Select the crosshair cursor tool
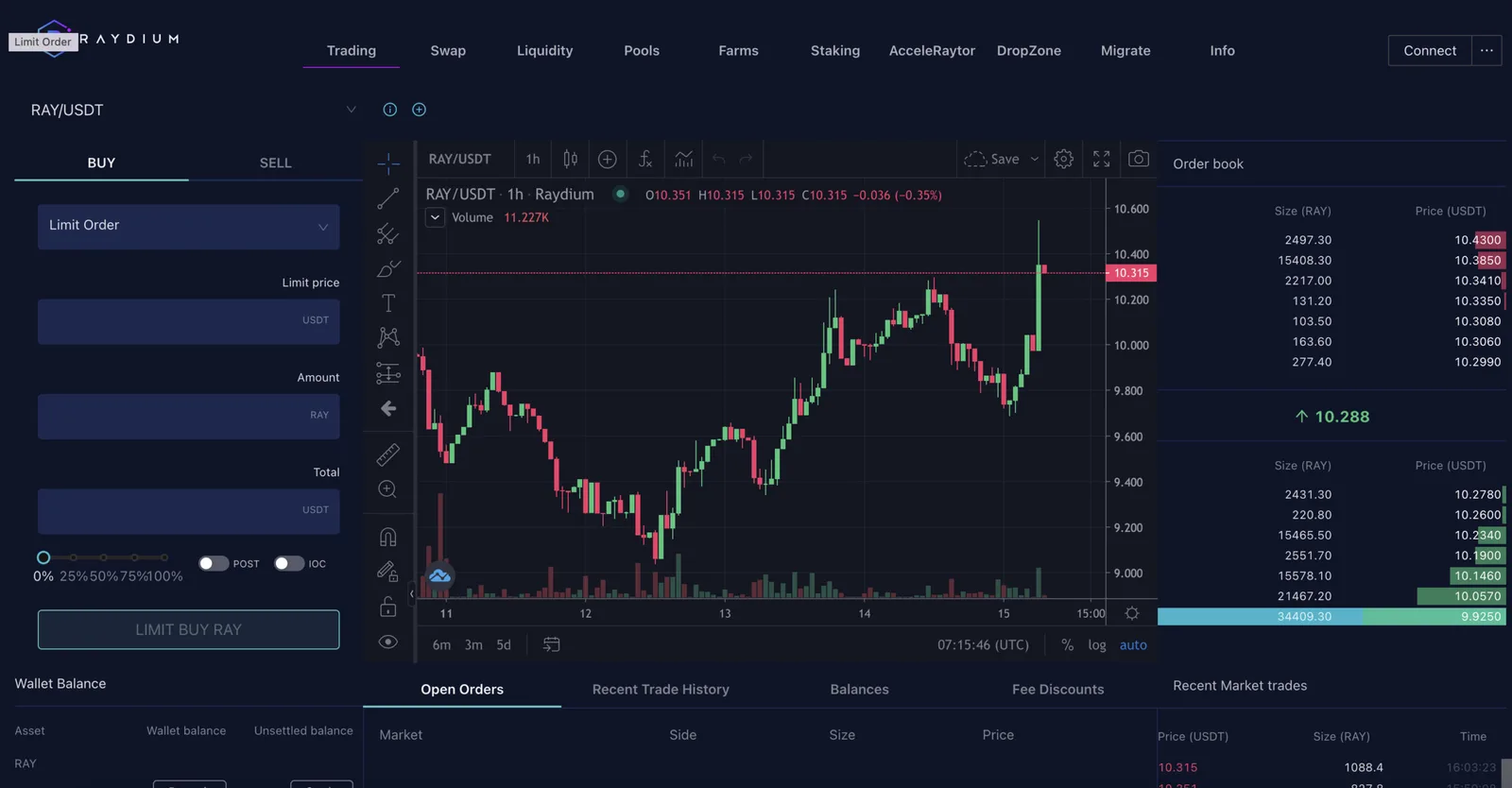1512x788 pixels. point(387,163)
